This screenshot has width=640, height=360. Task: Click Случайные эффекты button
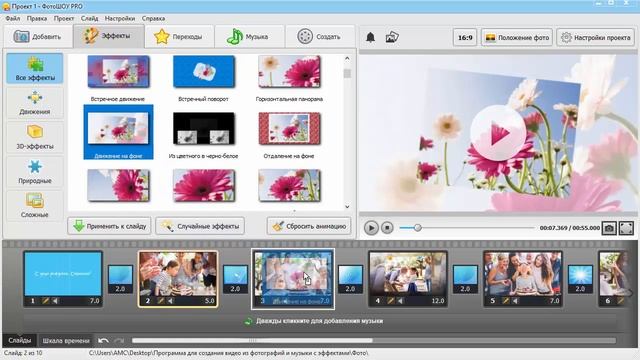(200, 226)
